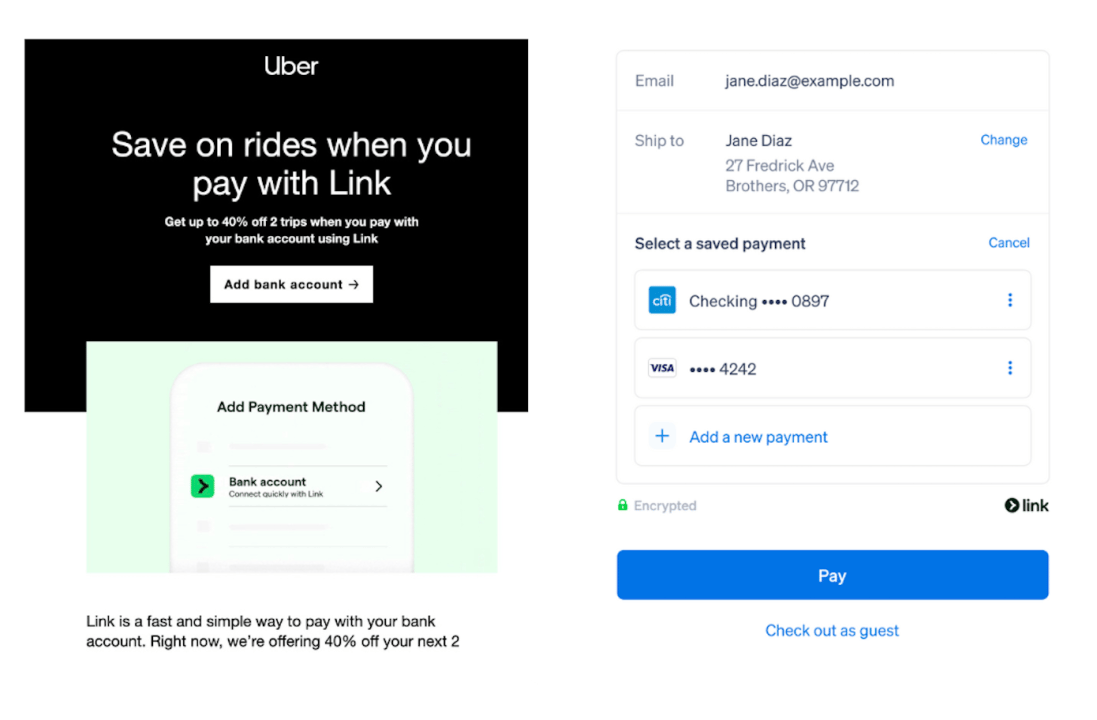Viewport: 1097px width, 720px height.
Task: Click the Add bank account button
Action: coord(291,284)
